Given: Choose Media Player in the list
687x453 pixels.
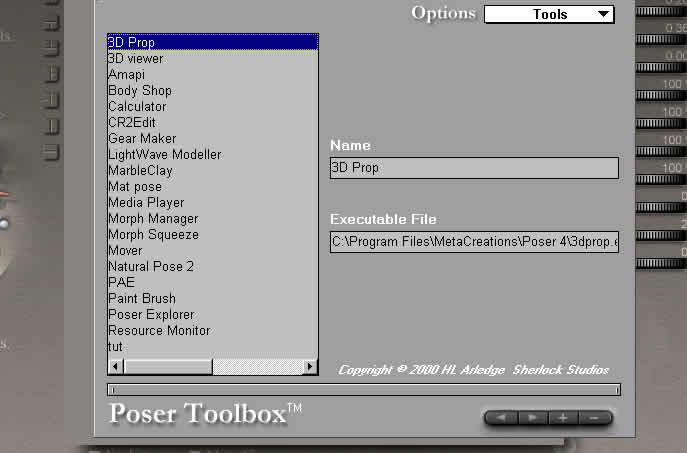Looking at the screenshot, I should click(212, 202).
